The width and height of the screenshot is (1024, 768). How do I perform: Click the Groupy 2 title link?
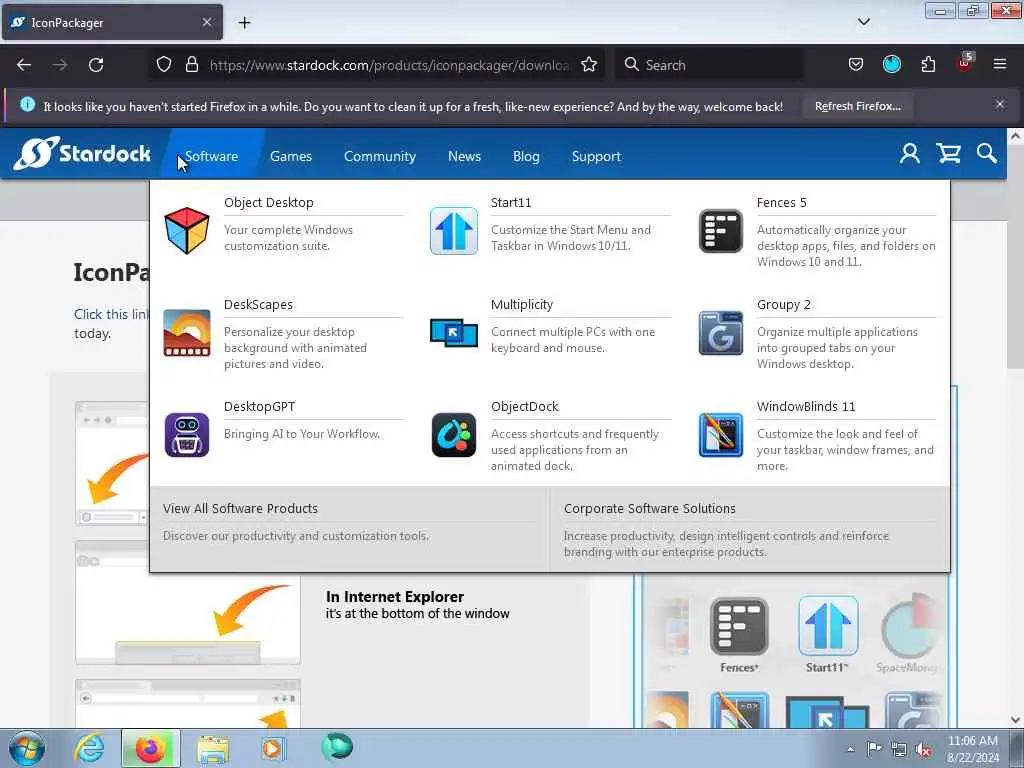(x=784, y=304)
